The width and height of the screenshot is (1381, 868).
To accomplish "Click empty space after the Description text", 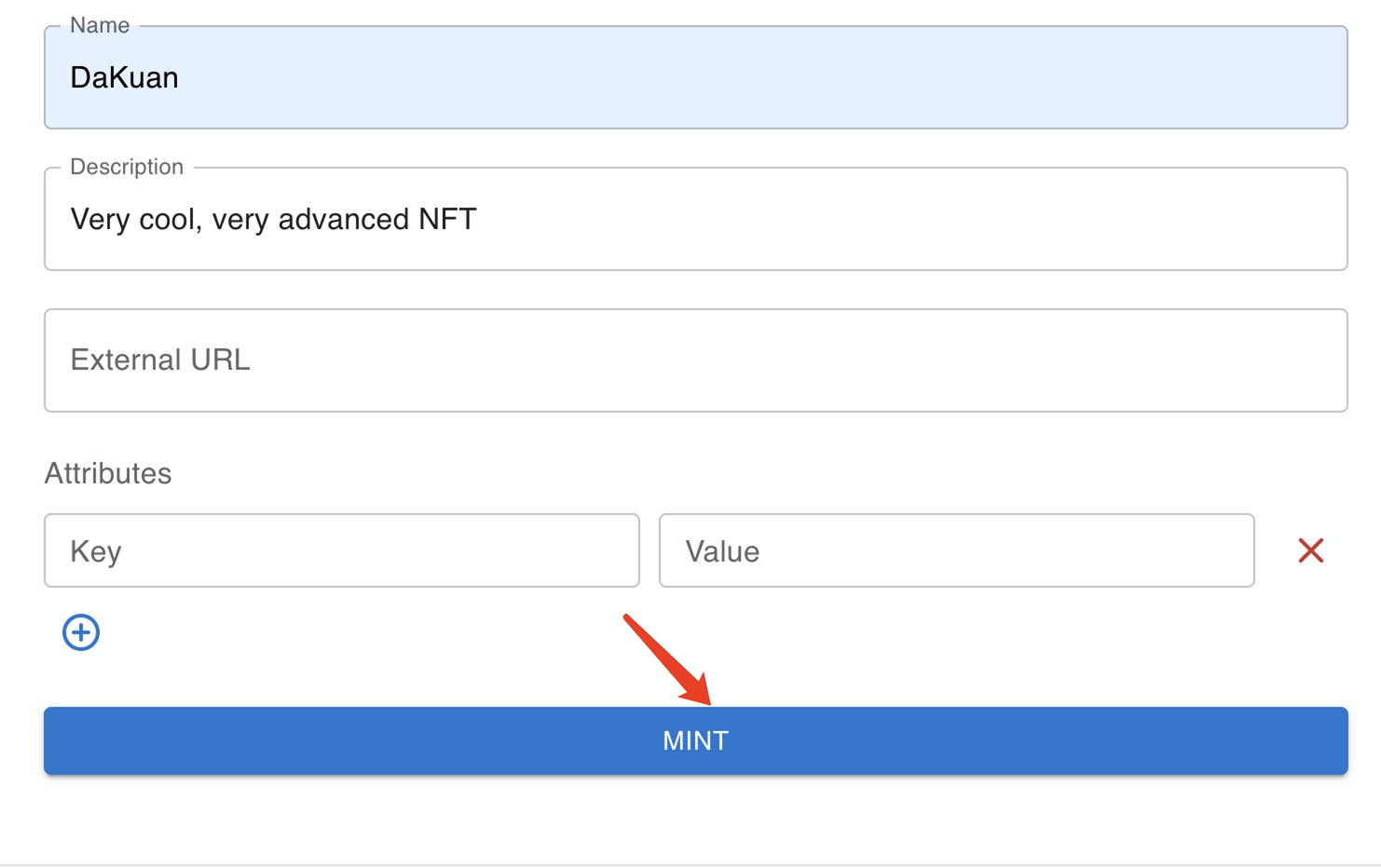I will click(885, 219).
